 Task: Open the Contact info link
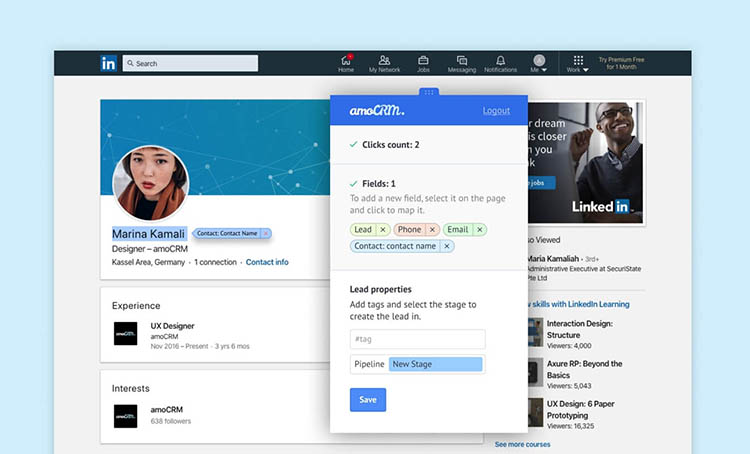tap(267, 262)
